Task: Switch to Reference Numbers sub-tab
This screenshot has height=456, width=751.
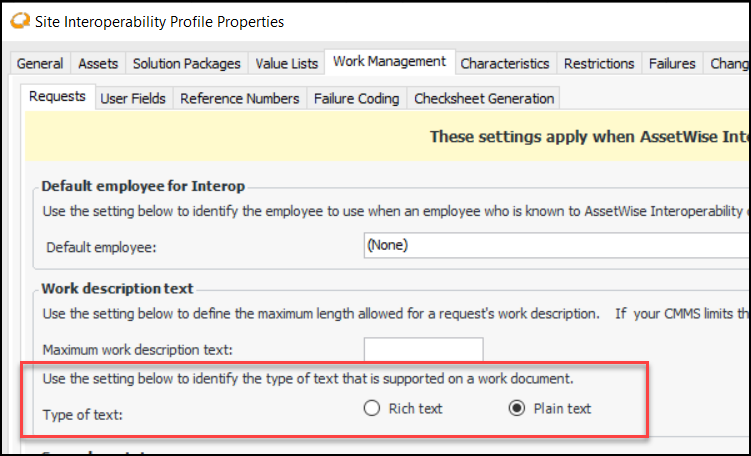Action: coord(240,98)
